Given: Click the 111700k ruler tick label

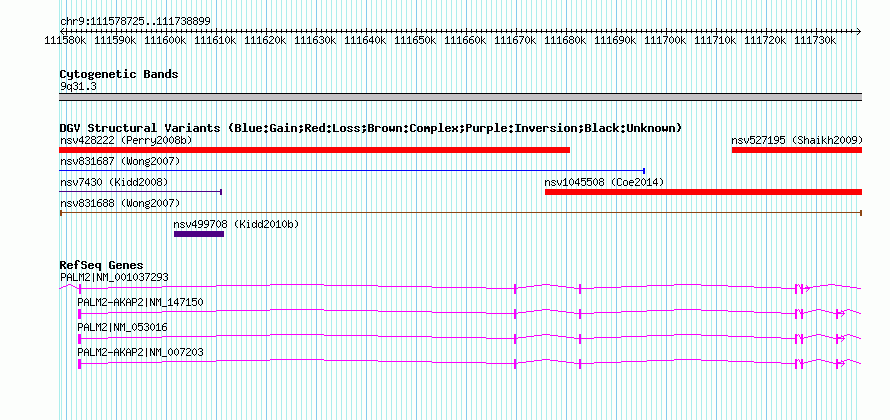Looking at the screenshot, I should (666, 40).
